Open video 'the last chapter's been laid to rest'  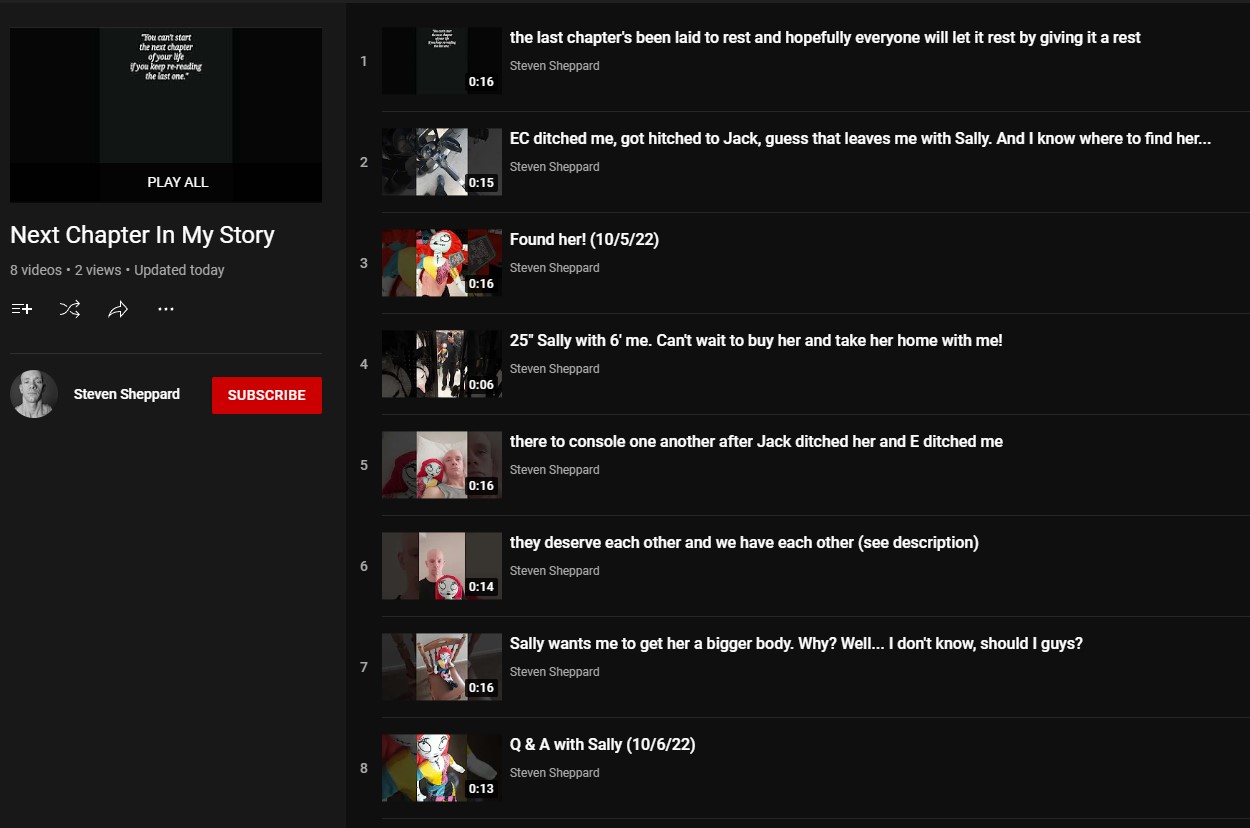click(x=825, y=37)
